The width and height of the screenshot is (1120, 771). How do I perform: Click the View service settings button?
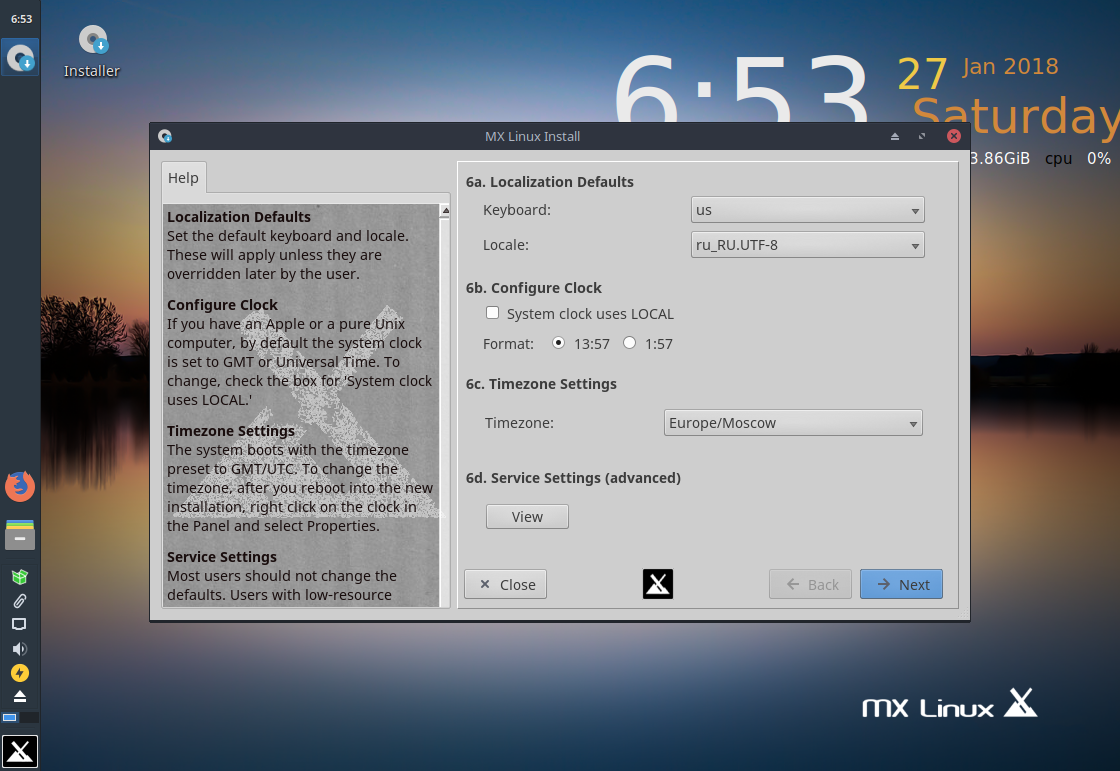(527, 517)
